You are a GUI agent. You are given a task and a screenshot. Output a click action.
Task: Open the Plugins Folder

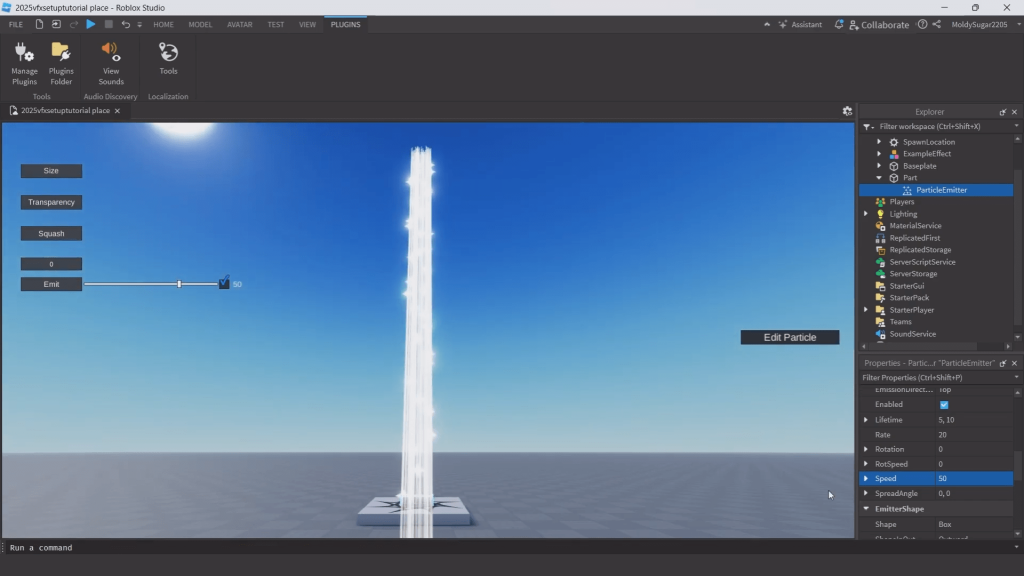[x=61, y=64]
